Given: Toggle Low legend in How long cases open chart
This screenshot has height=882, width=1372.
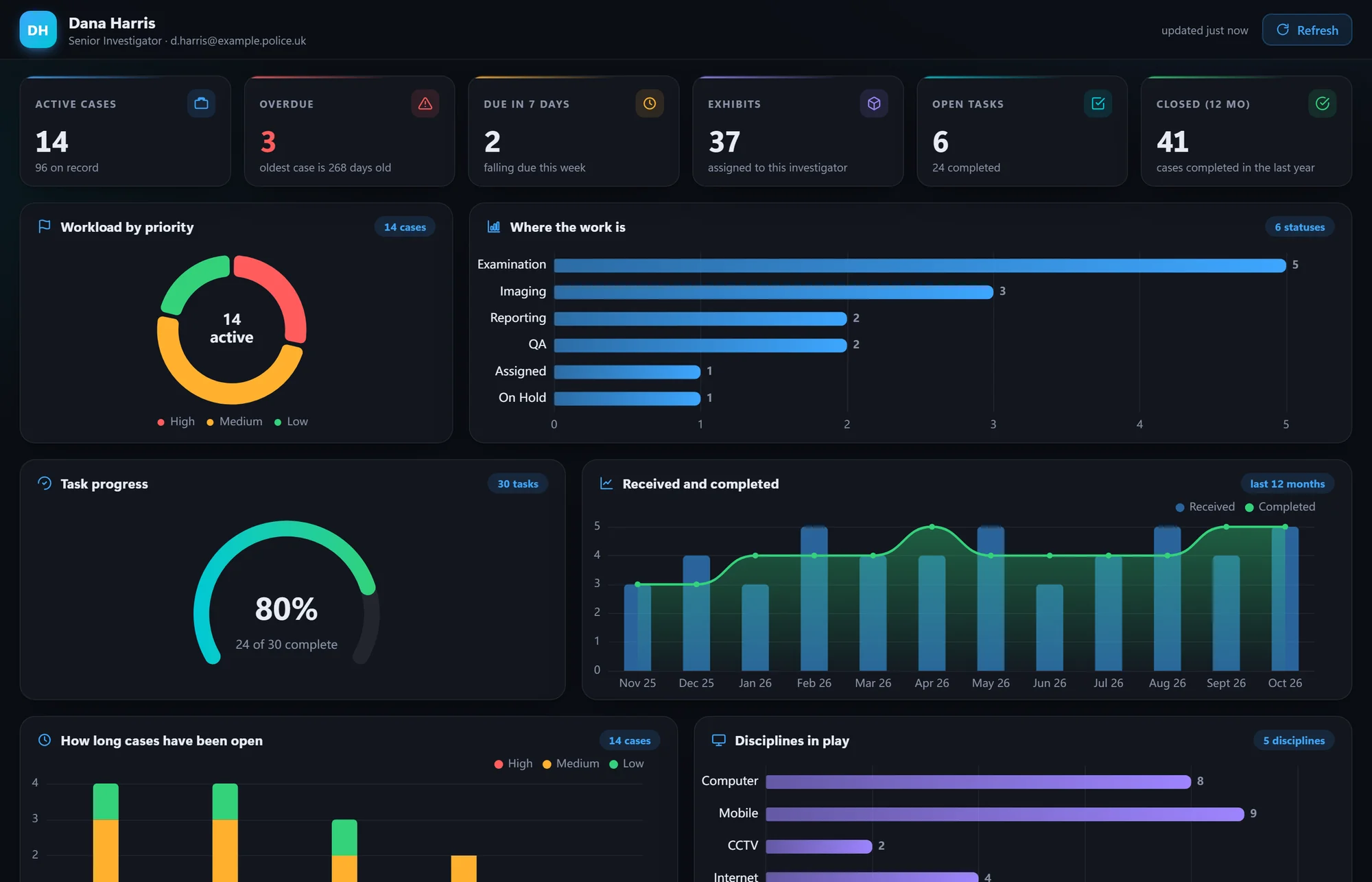Looking at the screenshot, I should pyautogui.click(x=627, y=764).
